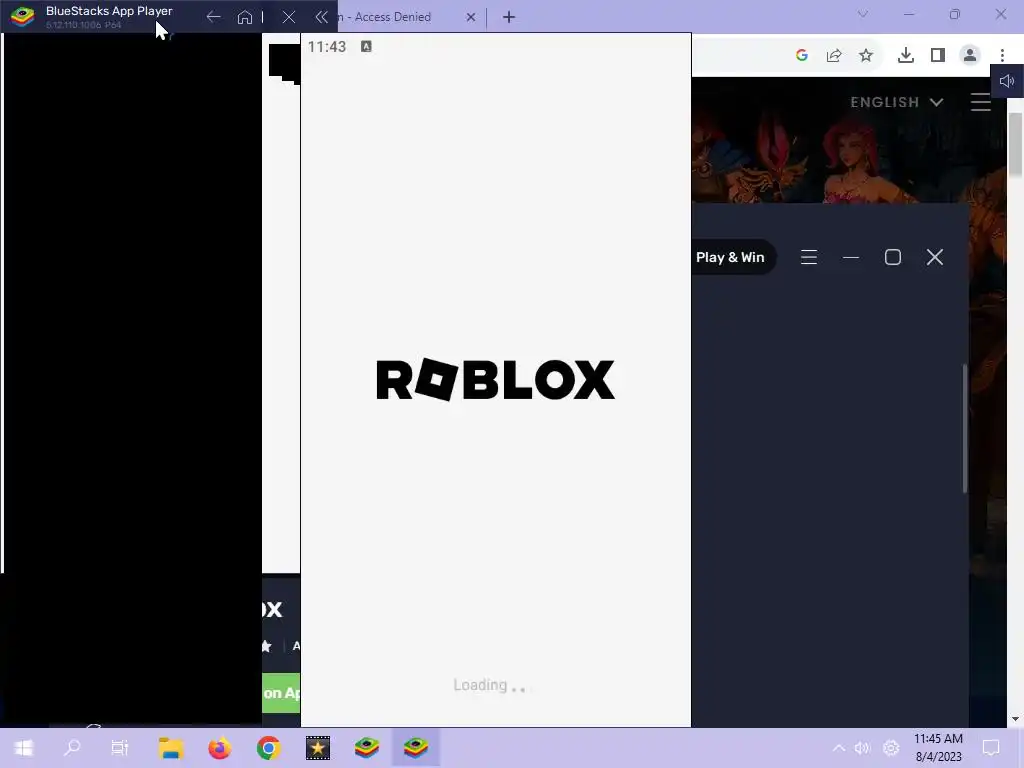1024x768 pixels.
Task: Open Chrome profile avatar
Action: coord(970,56)
